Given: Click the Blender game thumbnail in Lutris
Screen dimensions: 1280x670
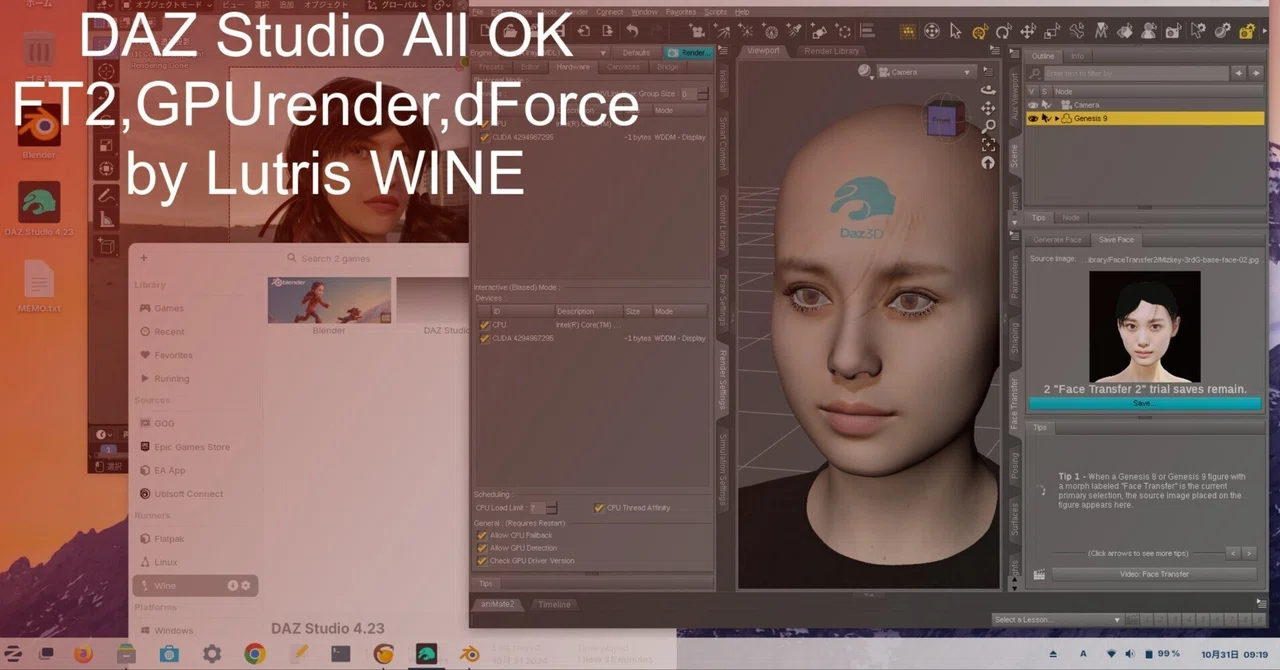Looking at the screenshot, I should (x=329, y=300).
